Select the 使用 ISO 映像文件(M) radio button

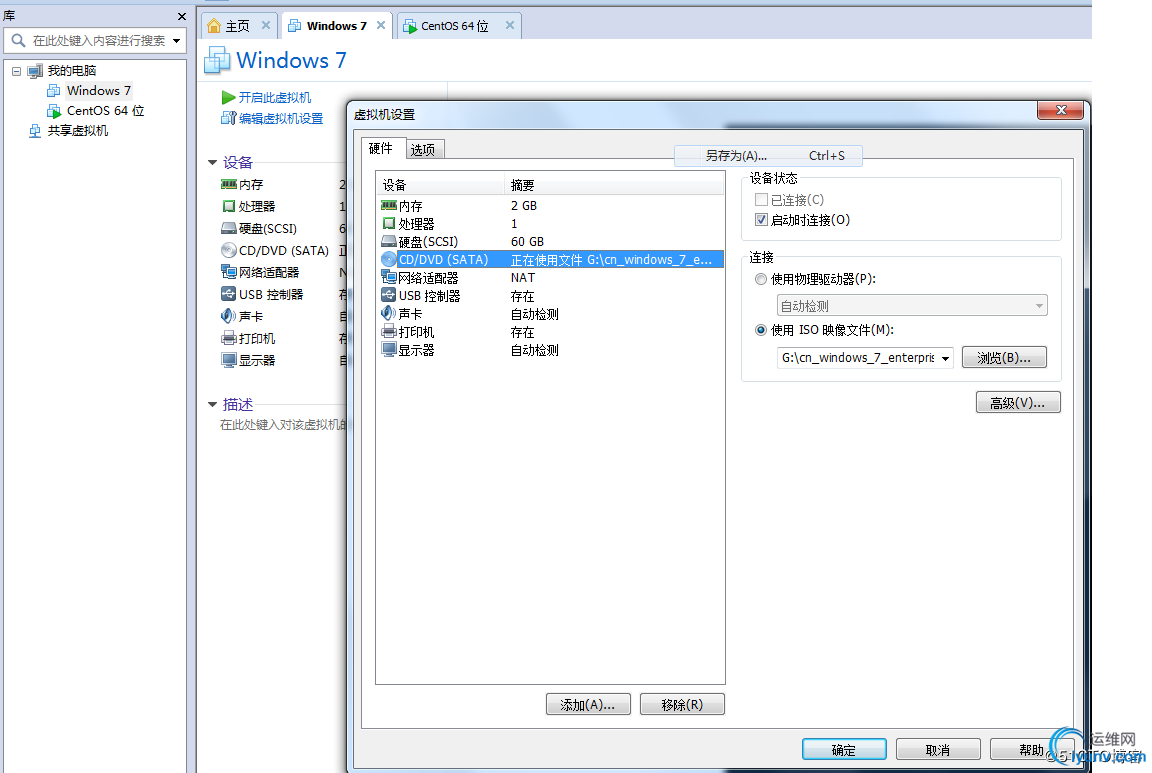tap(761, 330)
